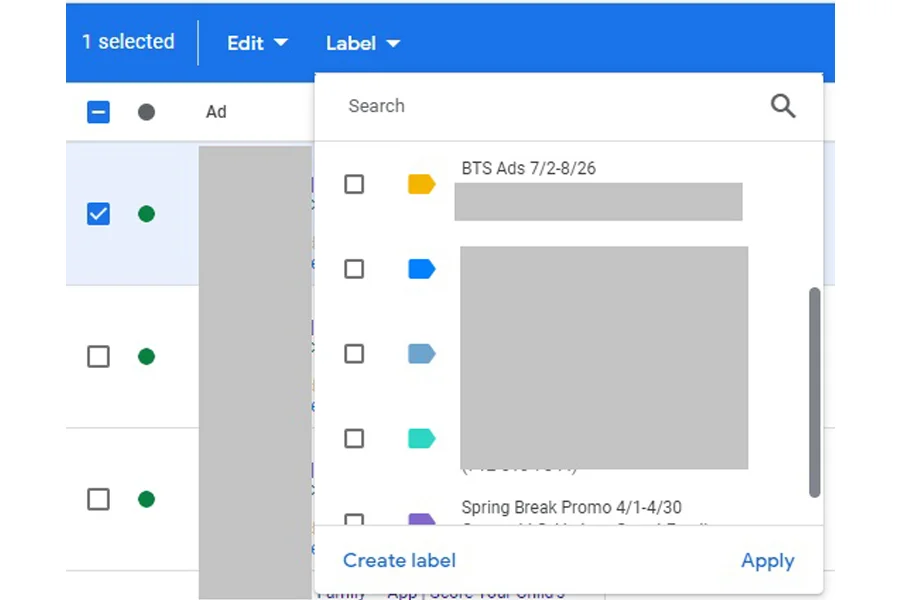Click the yellow label tag for BTS Ads

[421, 184]
